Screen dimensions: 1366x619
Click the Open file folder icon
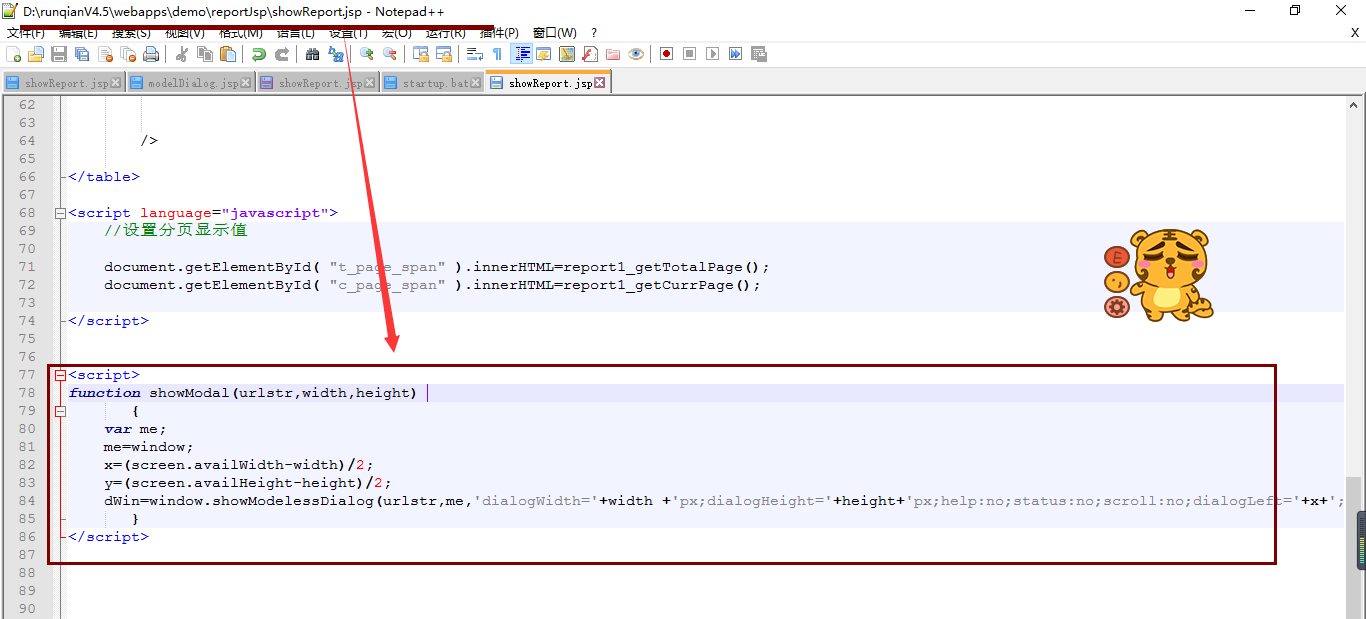point(36,54)
